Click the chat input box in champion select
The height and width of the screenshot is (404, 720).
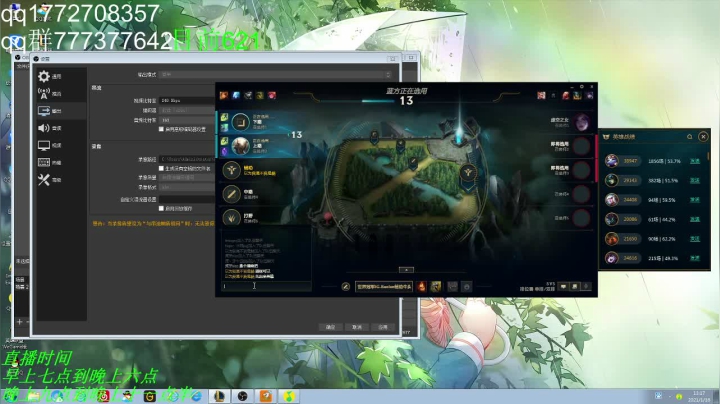coord(266,286)
